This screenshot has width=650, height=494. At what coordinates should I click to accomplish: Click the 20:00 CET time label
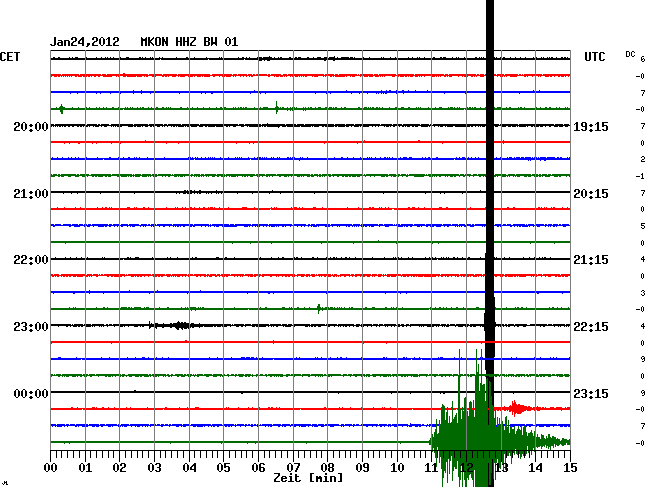(31, 127)
